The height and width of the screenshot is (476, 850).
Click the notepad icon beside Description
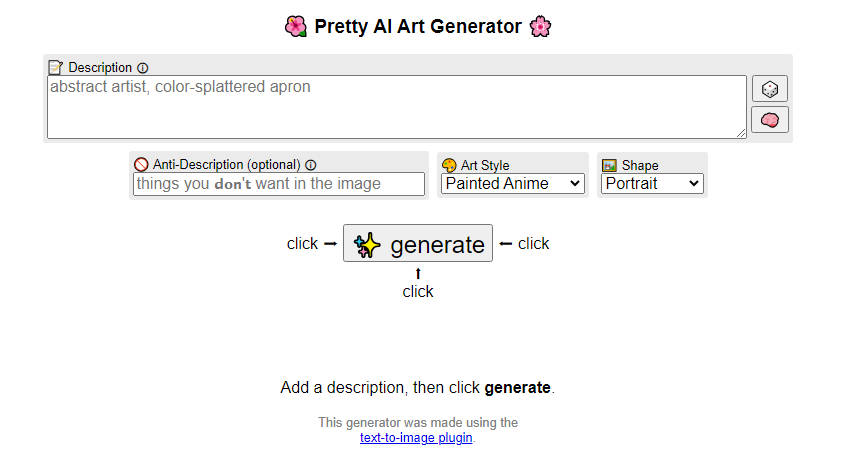pyautogui.click(x=56, y=68)
